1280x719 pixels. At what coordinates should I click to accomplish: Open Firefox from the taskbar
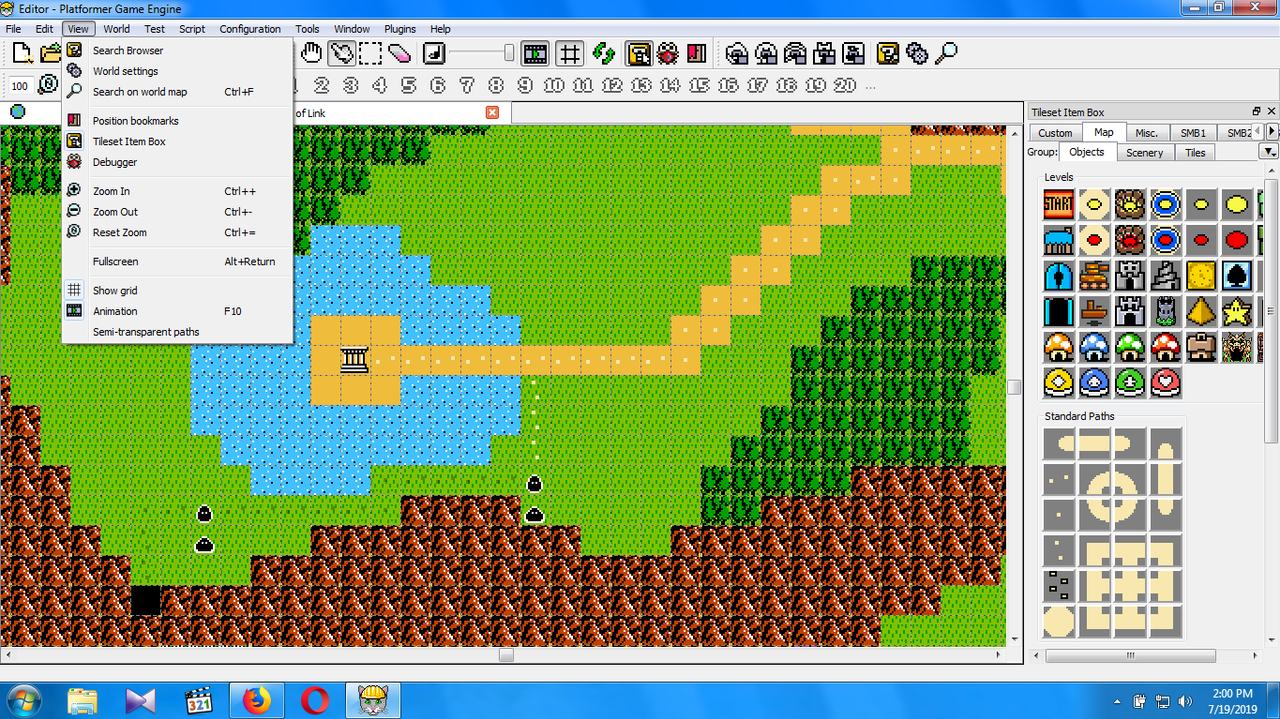coord(257,700)
